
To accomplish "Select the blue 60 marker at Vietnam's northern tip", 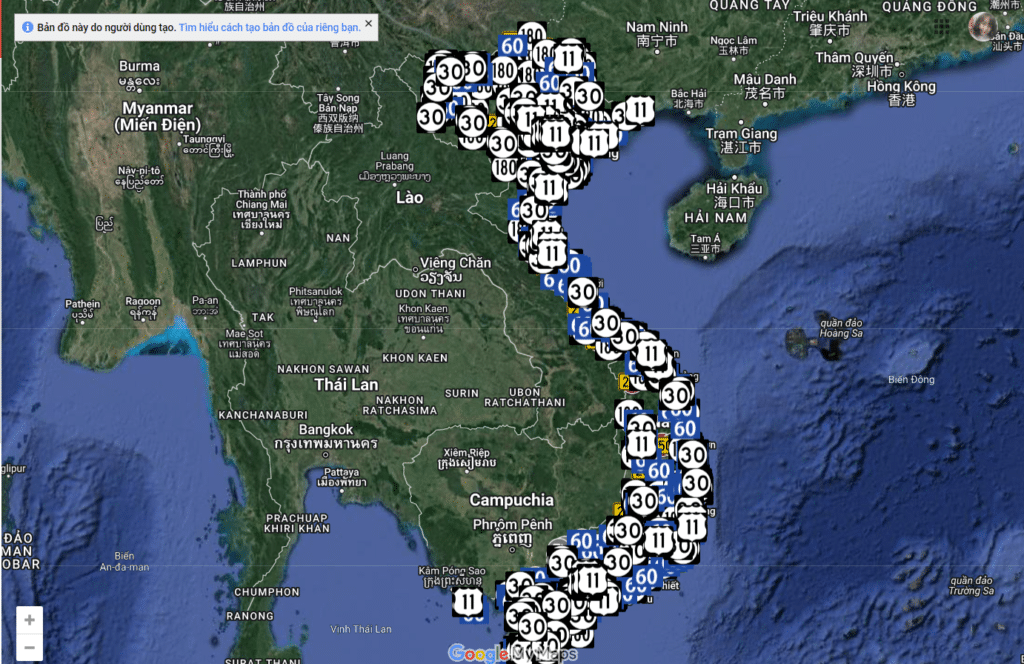I will (514, 45).
